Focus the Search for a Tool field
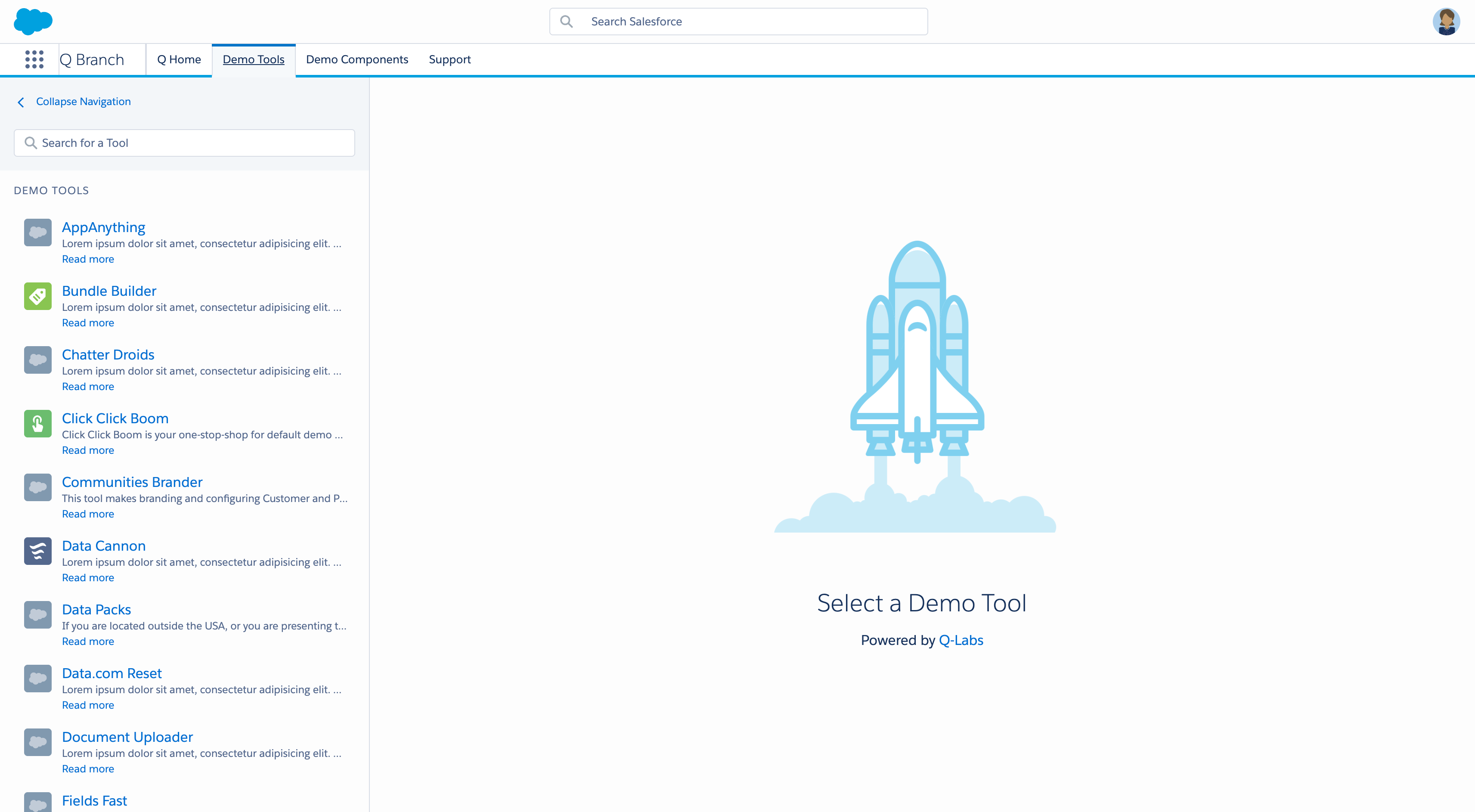The height and width of the screenshot is (812, 1475). click(184, 143)
